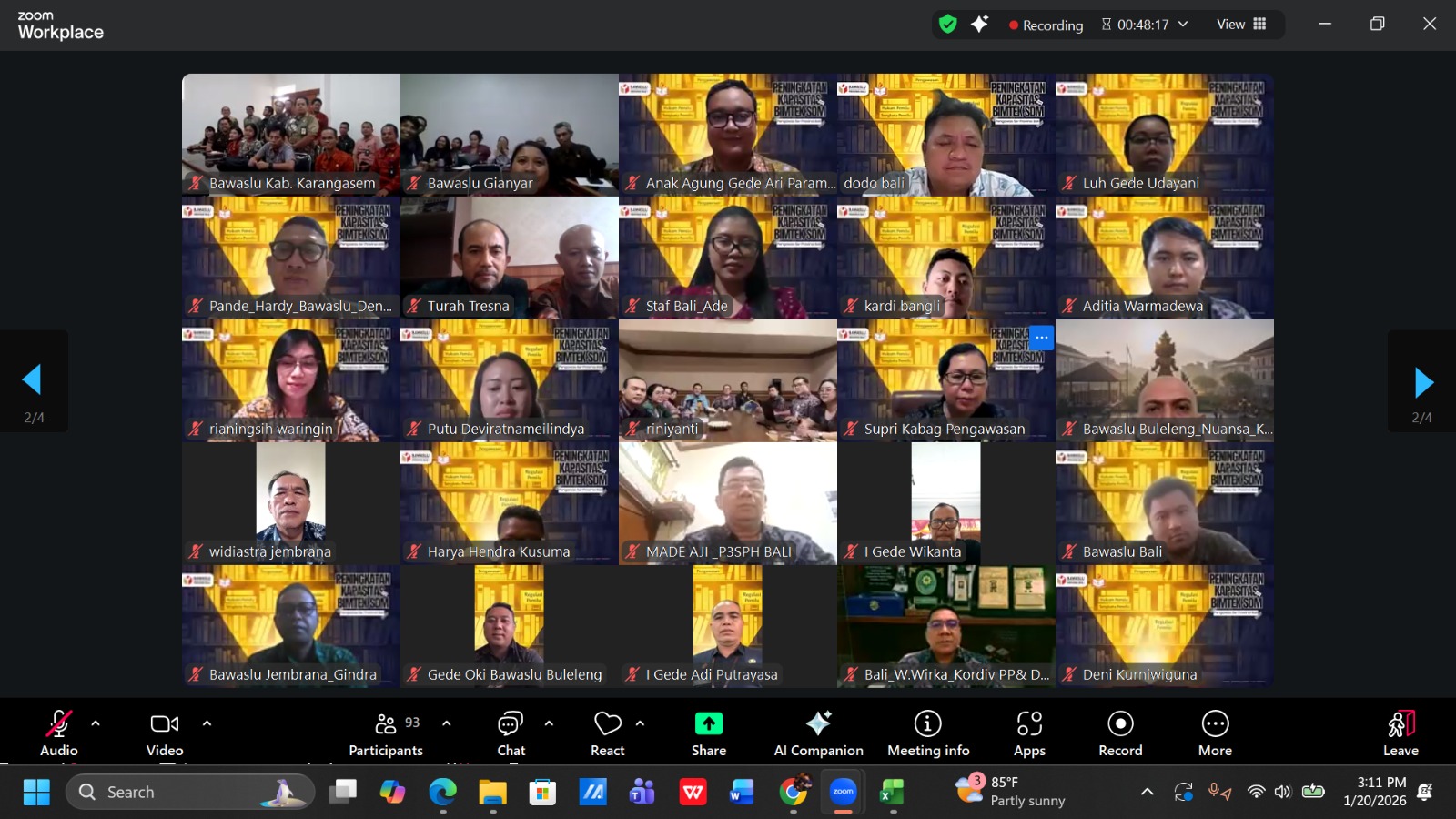Click the green Share screen icon
1456x819 pixels.
click(708, 724)
